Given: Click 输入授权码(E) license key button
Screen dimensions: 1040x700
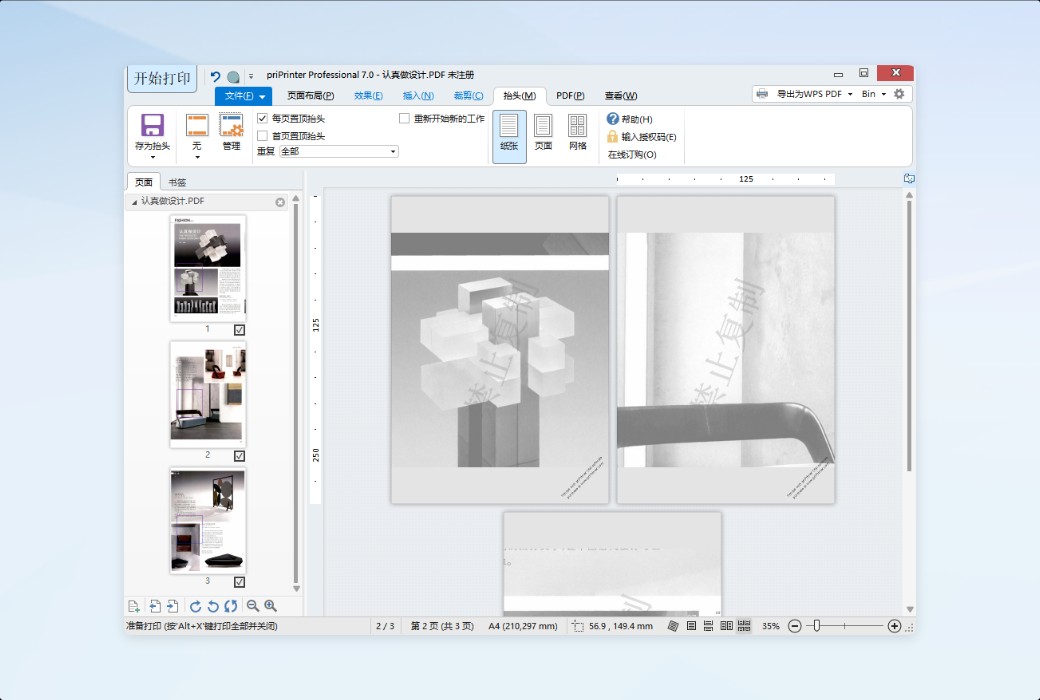Looking at the screenshot, I should 641,137.
